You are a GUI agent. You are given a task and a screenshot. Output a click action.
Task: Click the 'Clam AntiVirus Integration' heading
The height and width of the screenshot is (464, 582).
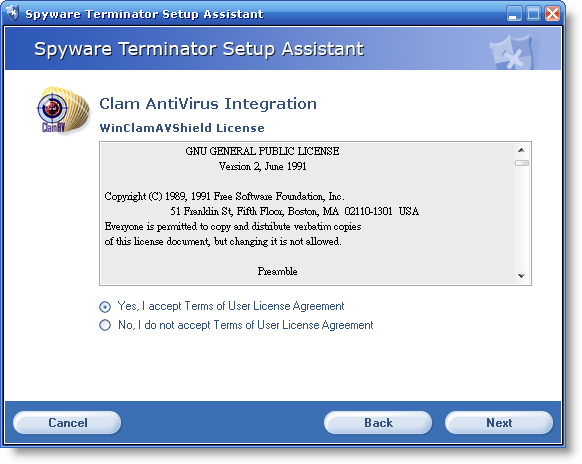pos(208,104)
